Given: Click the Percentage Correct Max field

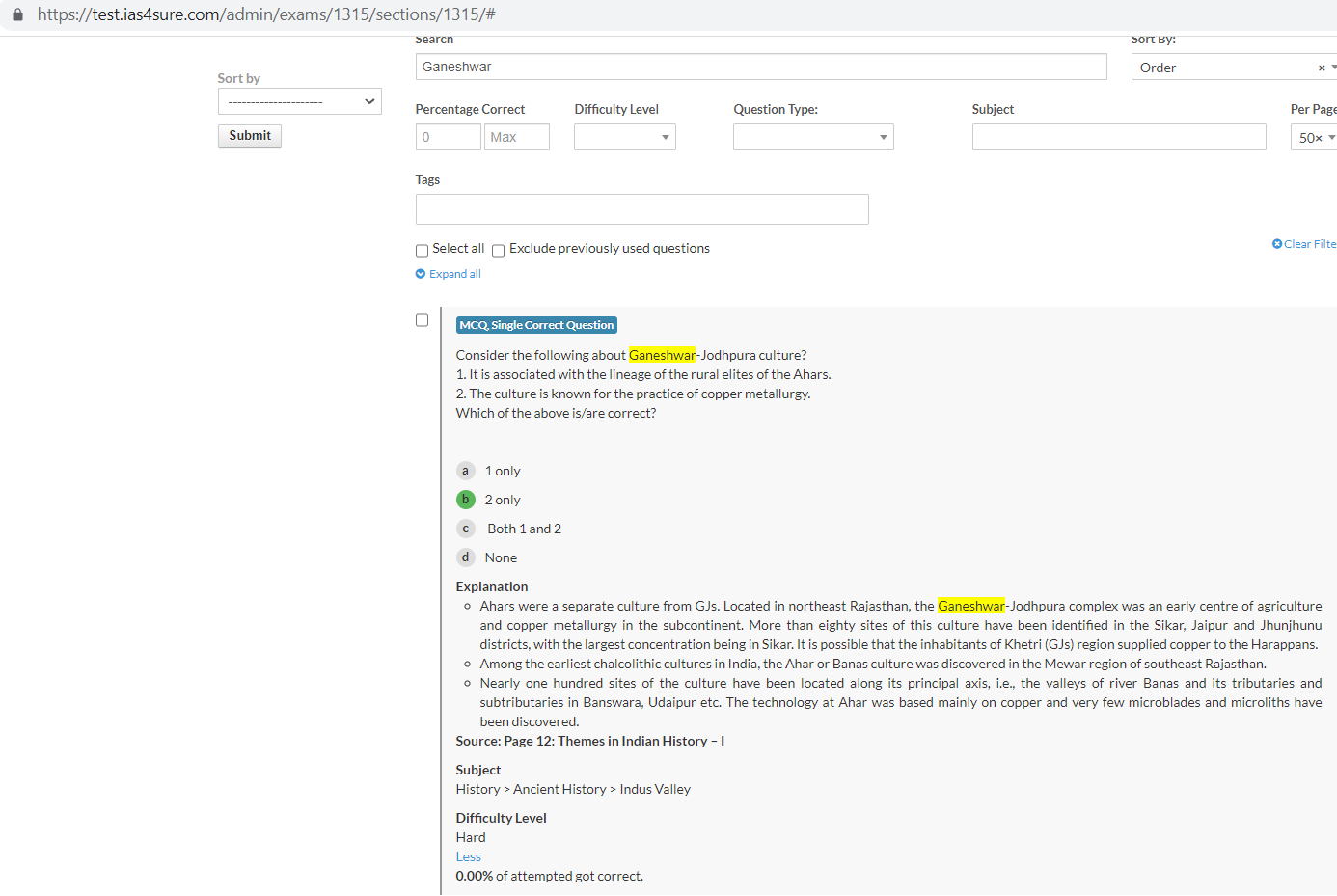Looking at the screenshot, I should coord(516,137).
